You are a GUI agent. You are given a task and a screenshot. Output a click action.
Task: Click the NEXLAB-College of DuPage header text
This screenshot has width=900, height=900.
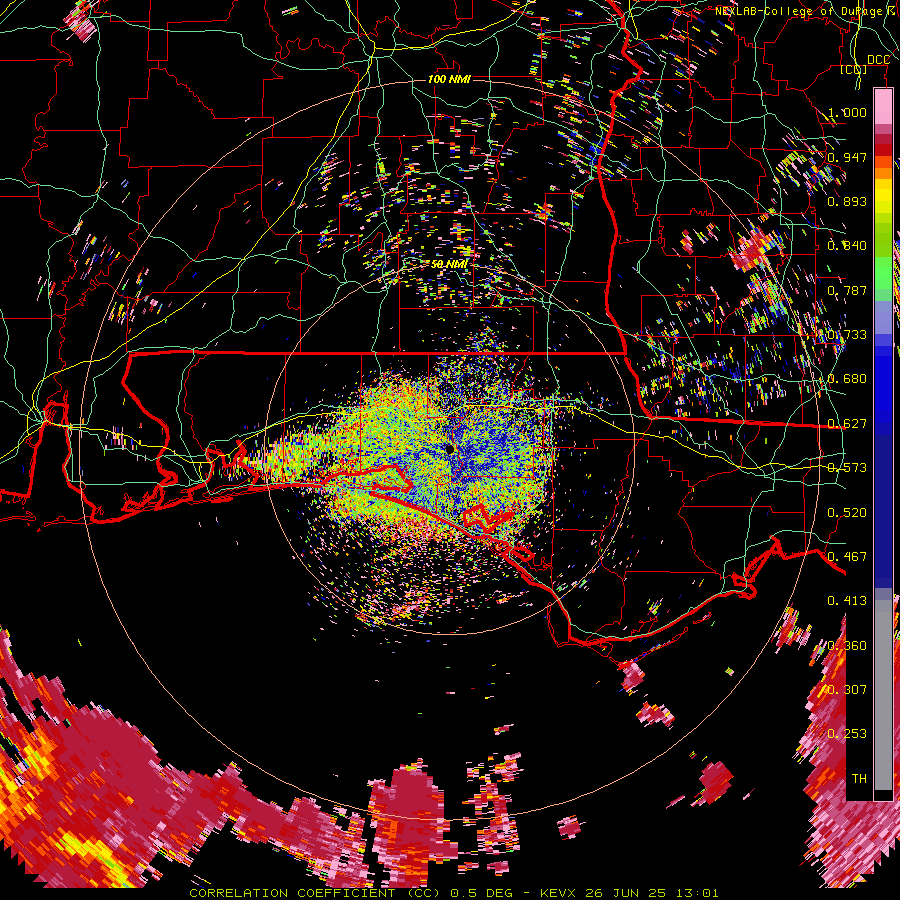801,11
